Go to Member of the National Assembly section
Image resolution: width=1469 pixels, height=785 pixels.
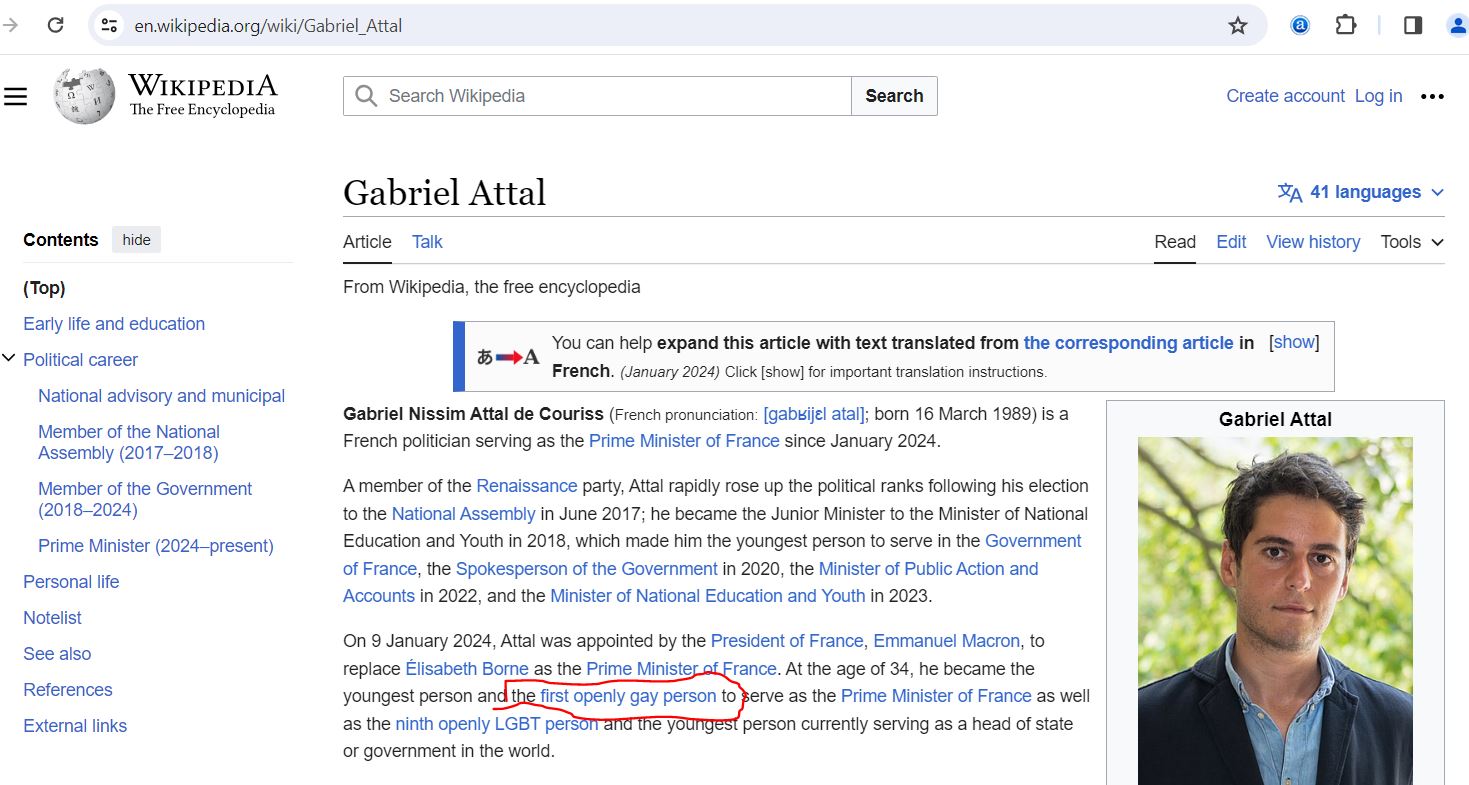pyautogui.click(x=129, y=442)
